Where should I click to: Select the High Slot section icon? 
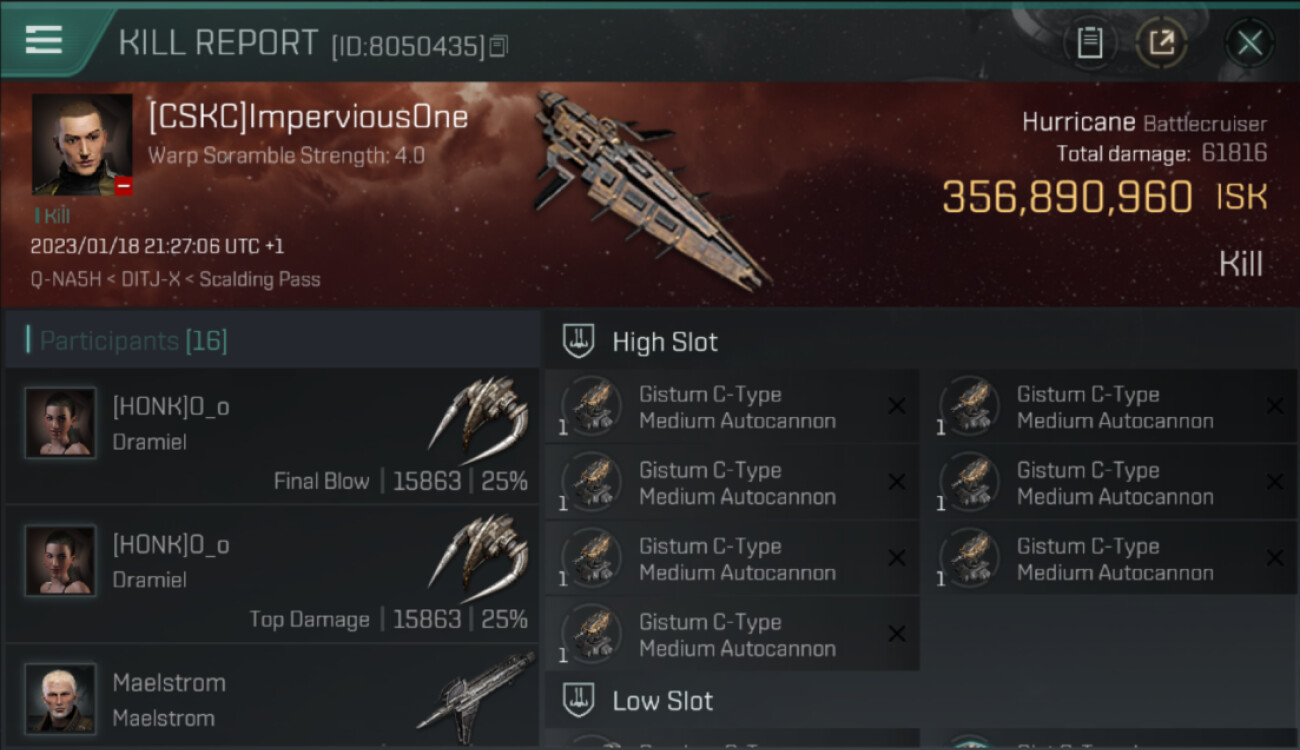pos(579,341)
